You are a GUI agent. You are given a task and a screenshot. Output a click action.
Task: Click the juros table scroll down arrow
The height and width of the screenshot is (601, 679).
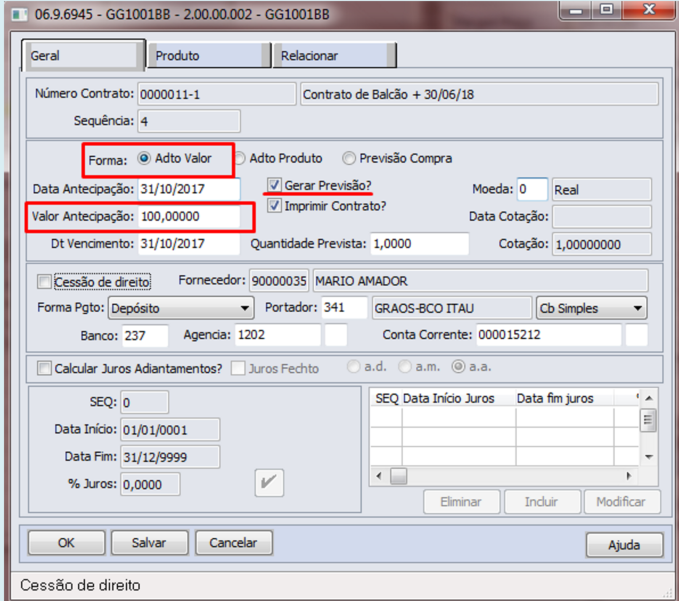649,457
